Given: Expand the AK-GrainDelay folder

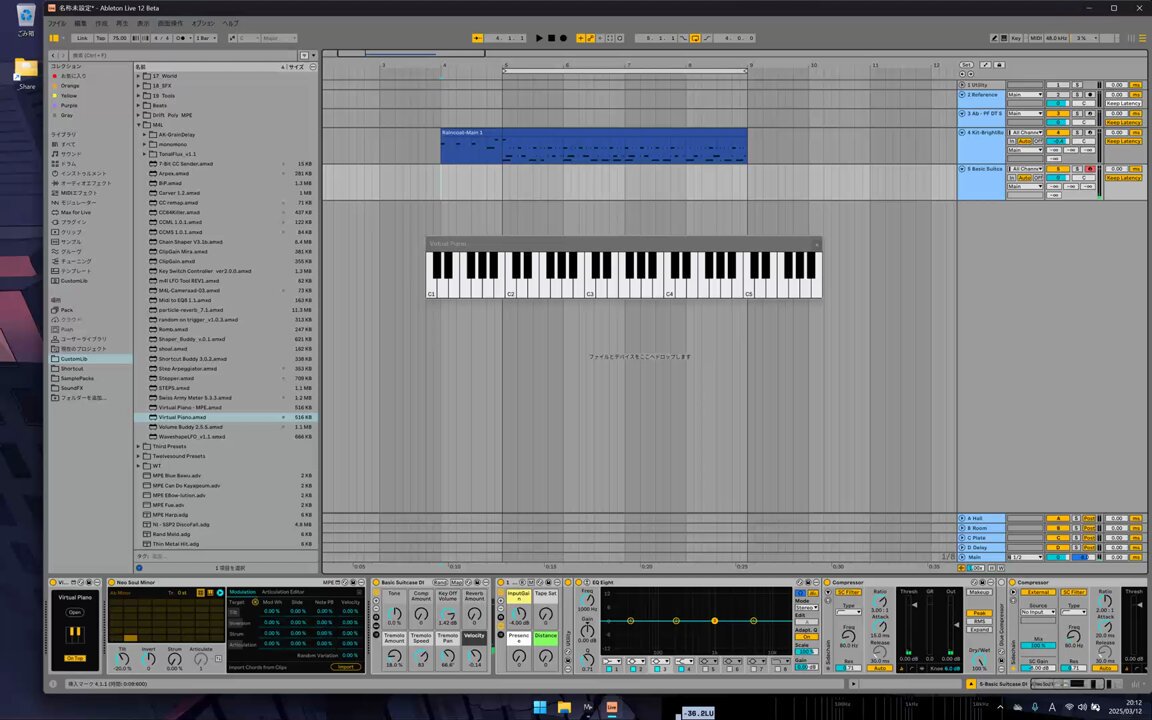Looking at the screenshot, I should tap(145, 134).
